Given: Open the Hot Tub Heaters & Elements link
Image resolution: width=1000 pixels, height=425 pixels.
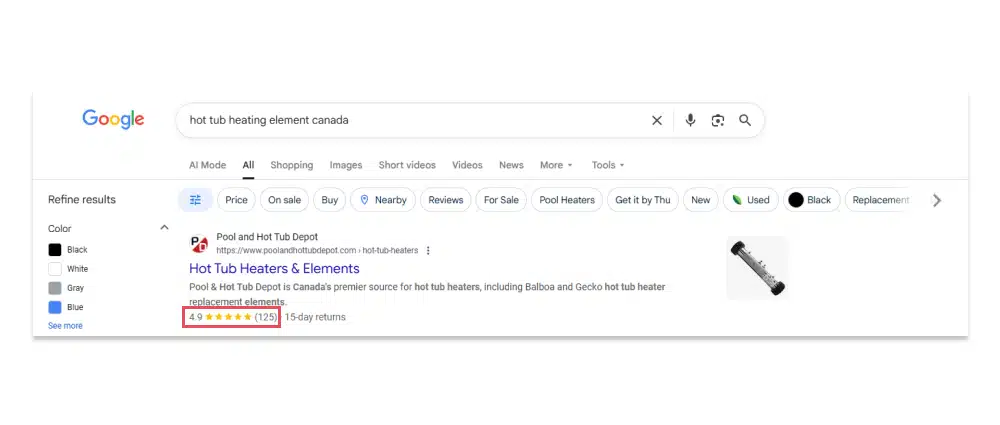Looking at the screenshot, I should tap(274, 268).
